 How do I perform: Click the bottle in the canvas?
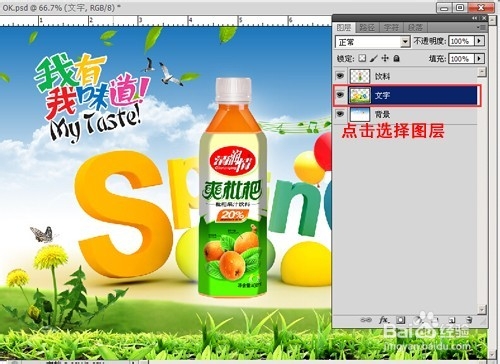[x=233, y=187]
